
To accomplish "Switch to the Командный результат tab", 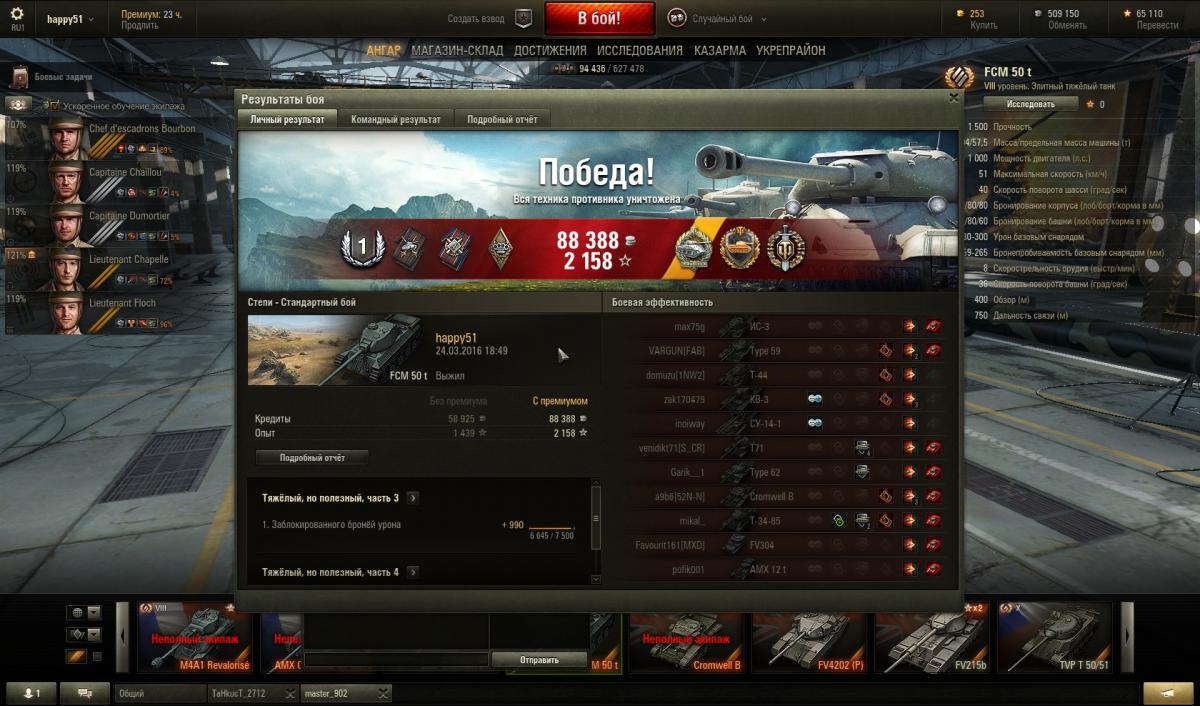I will [x=396, y=119].
